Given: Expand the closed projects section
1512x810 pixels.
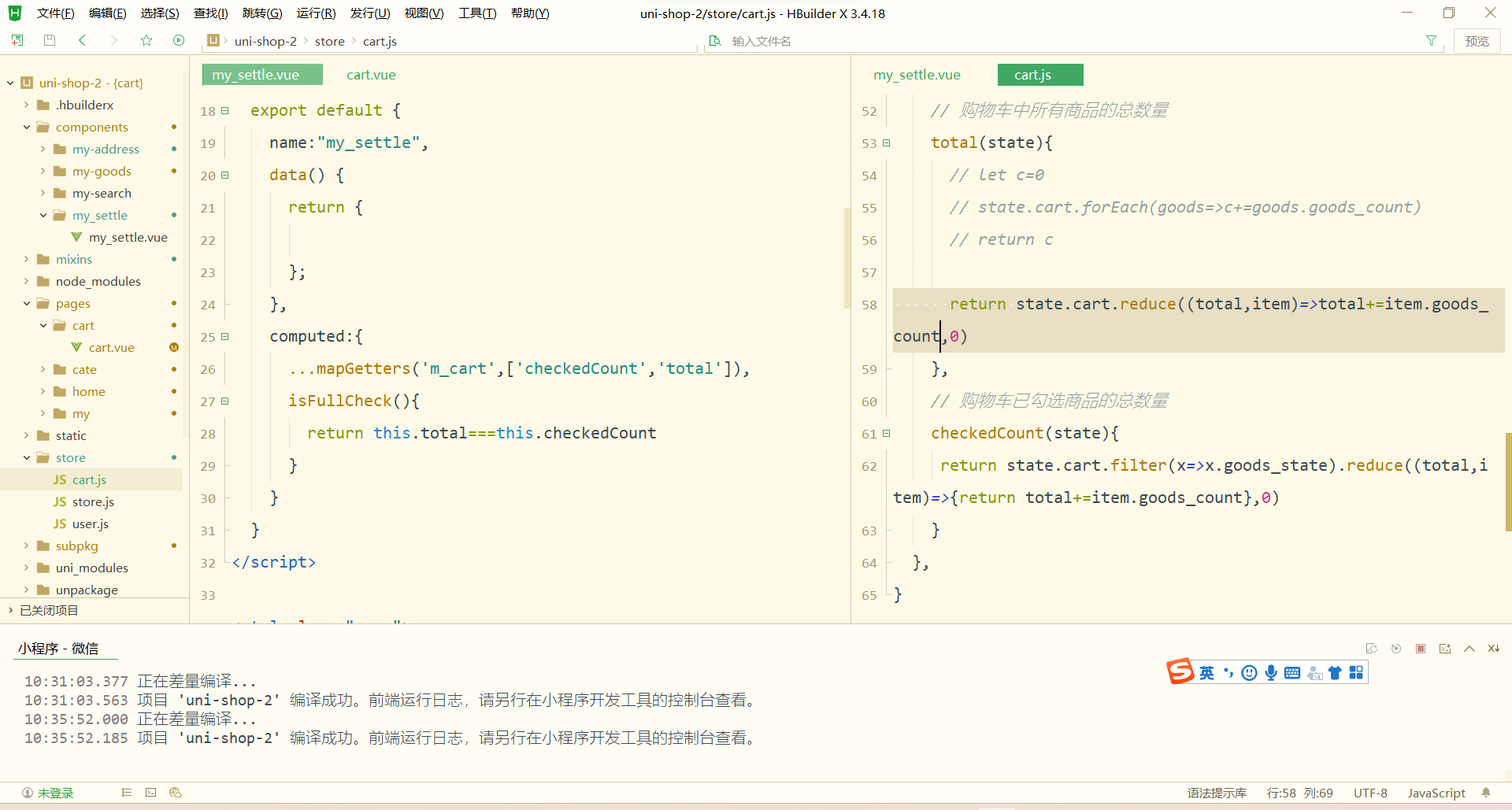Looking at the screenshot, I should 10,610.
